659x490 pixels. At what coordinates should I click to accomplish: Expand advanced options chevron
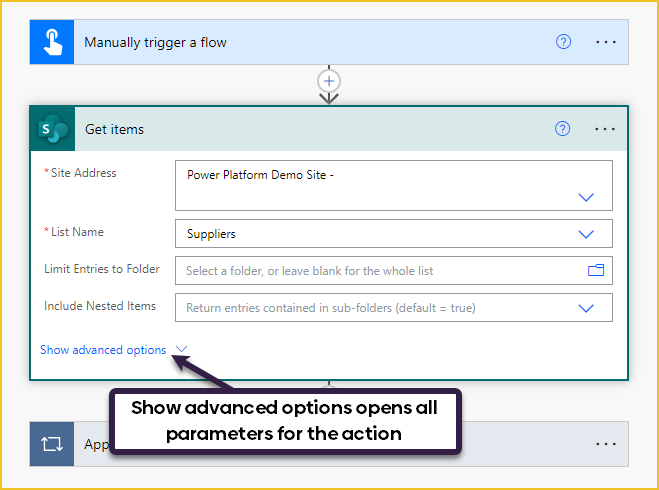pos(181,349)
